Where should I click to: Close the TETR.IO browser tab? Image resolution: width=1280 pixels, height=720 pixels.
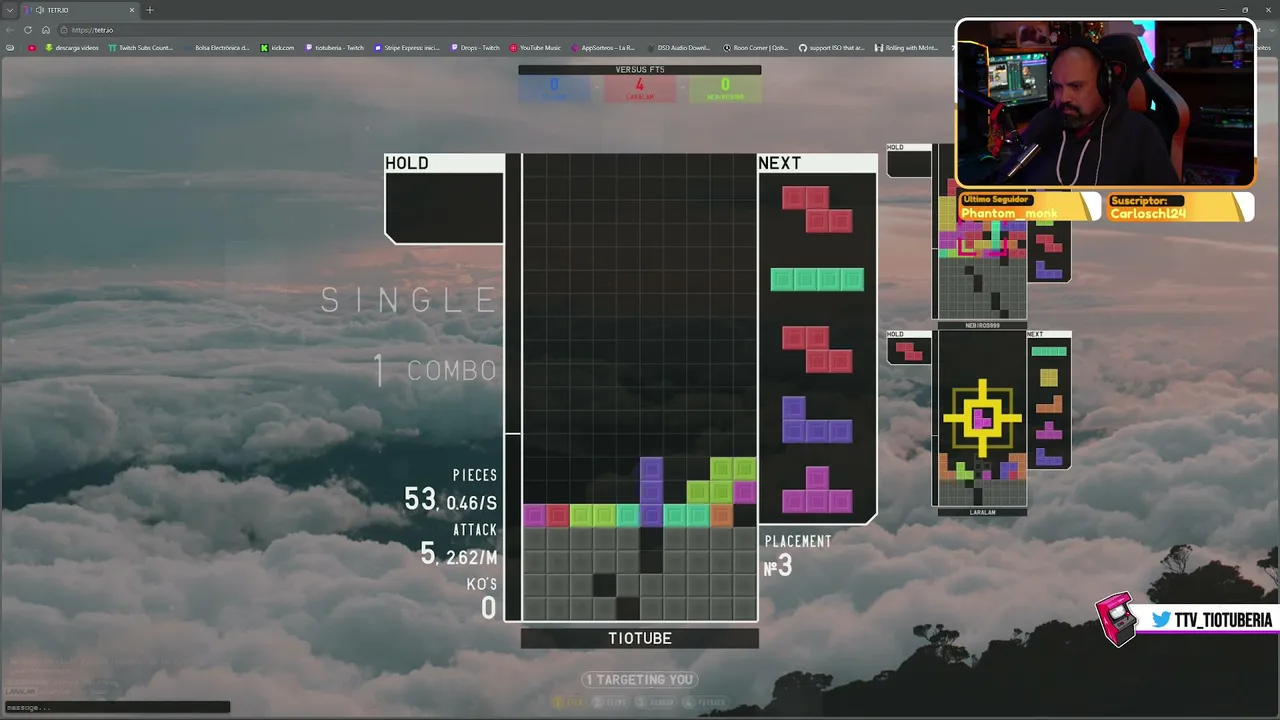click(x=132, y=10)
